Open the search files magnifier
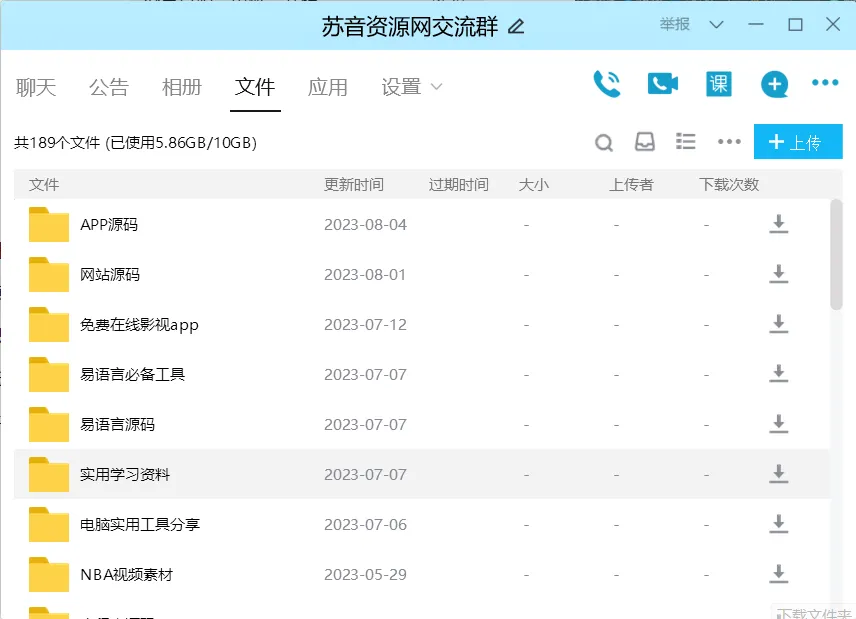856x619 pixels. pyautogui.click(x=604, y=143)
